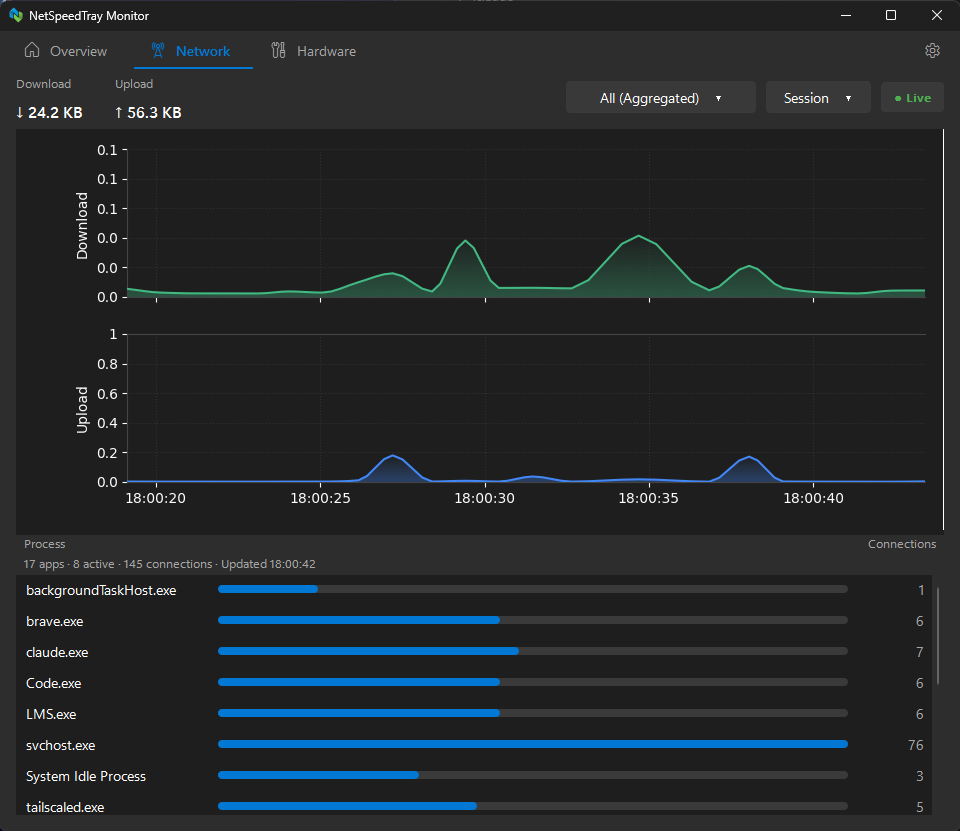Select the Code.exe process

[x=474, y=683]
